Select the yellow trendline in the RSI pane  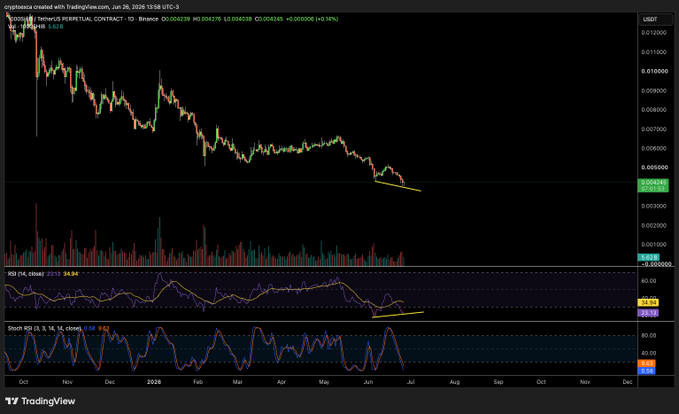(x=398, y=314)
